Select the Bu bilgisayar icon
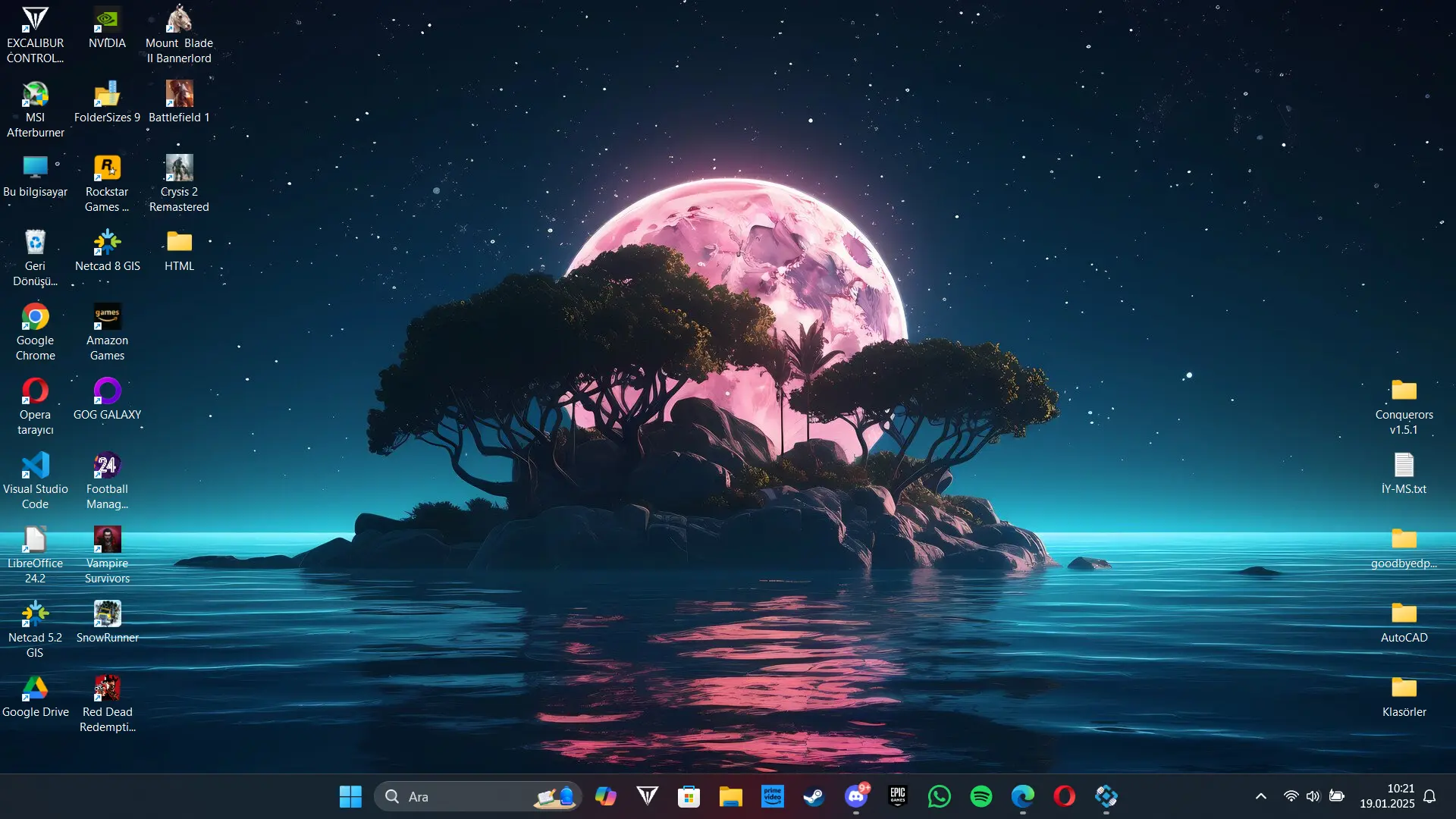This screenshot has width=1456, height=819. [x=35, y=177]
